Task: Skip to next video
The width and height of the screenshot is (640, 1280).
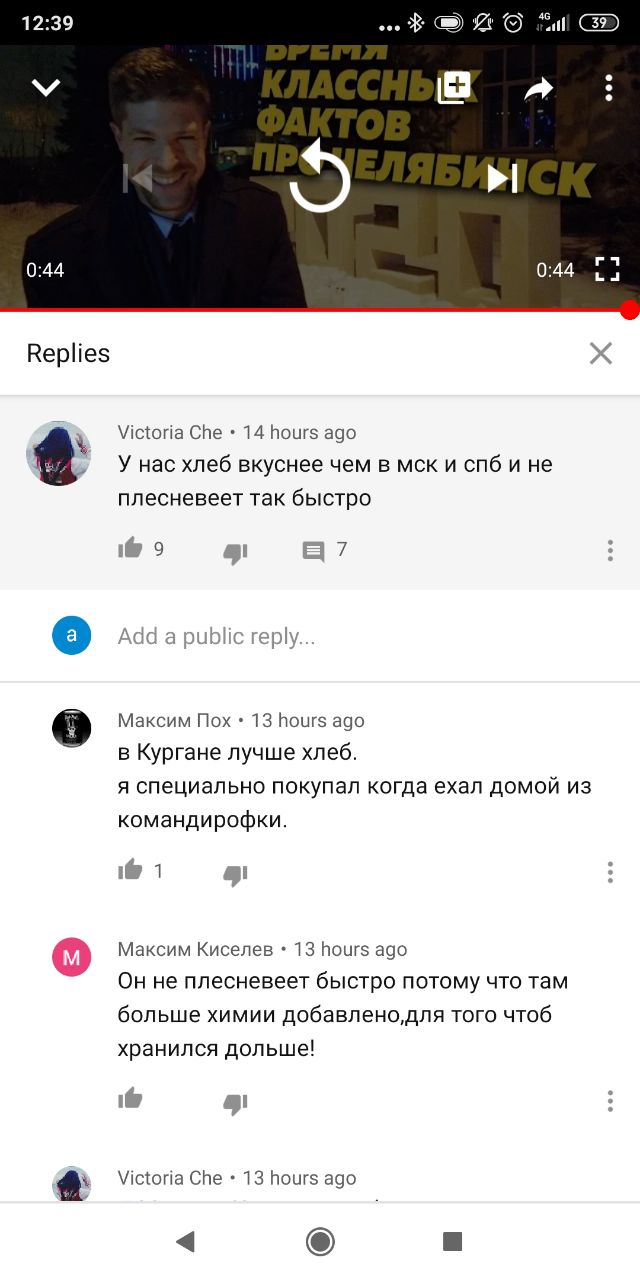Action: [502, 178]
